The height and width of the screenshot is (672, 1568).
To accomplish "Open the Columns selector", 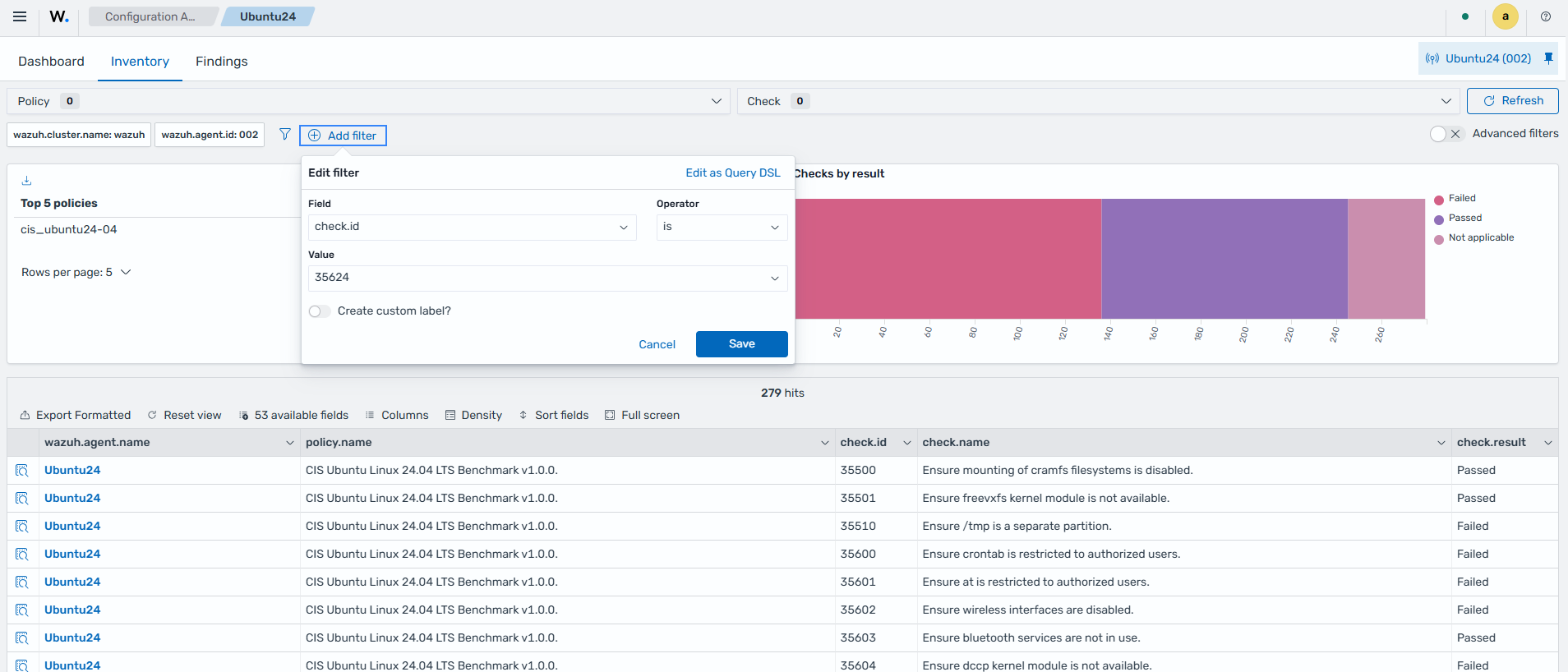I will pos(397,415).
